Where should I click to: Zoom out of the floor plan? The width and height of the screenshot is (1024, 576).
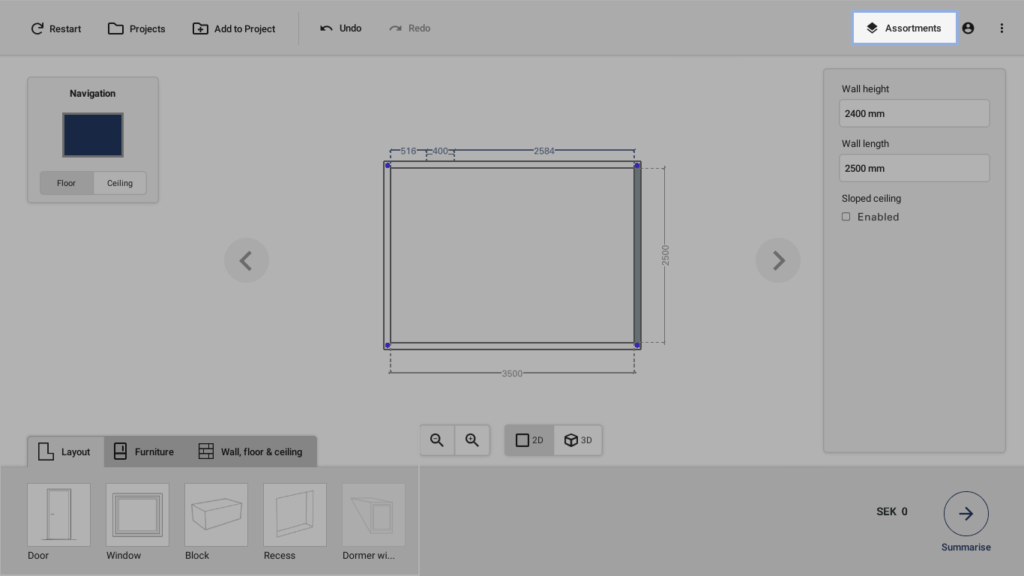pos(437,440)
